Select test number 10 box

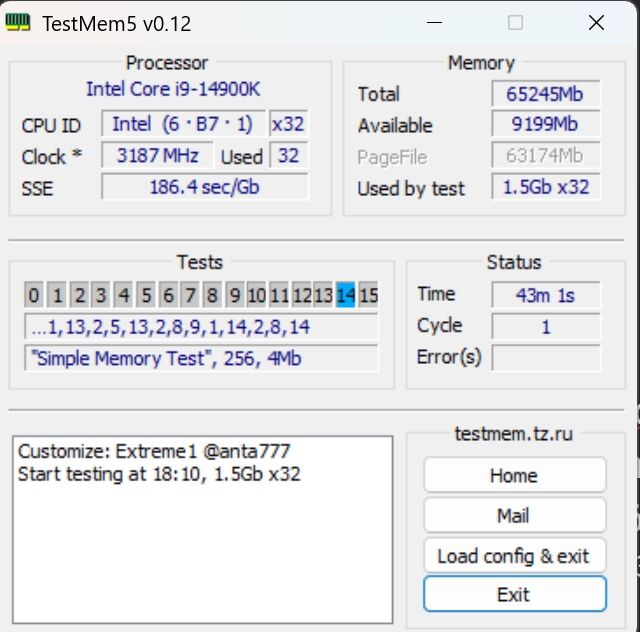pyautogui.click(x=257, y=295)
